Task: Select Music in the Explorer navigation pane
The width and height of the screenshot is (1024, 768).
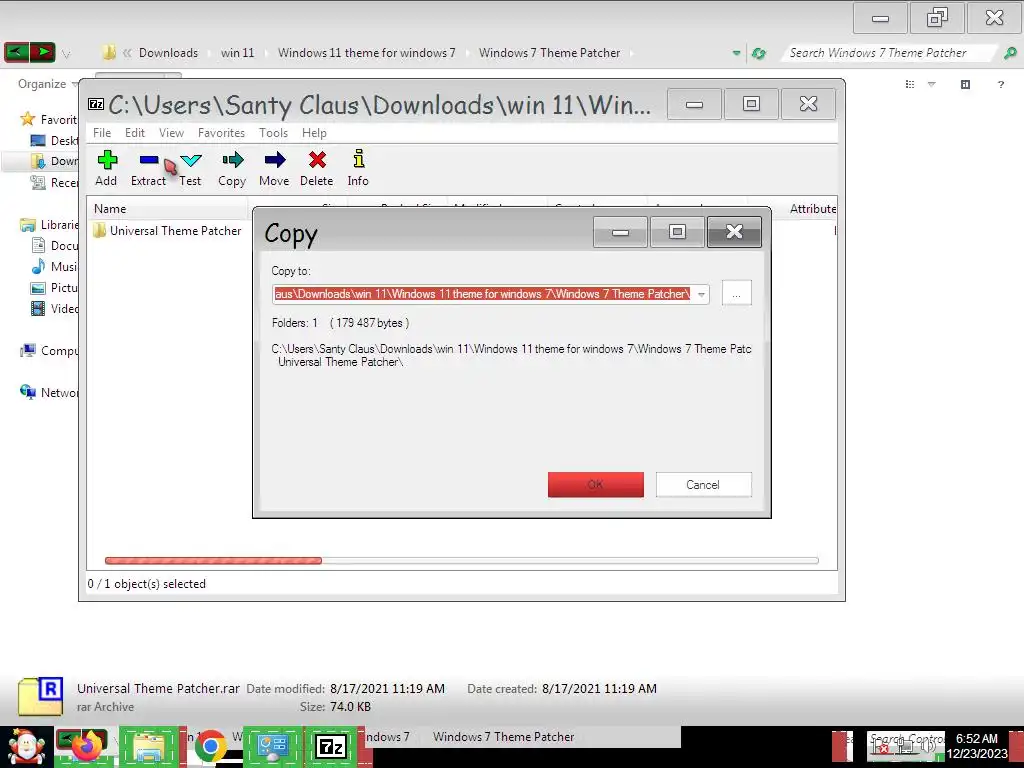Action: tap(54, 266)
